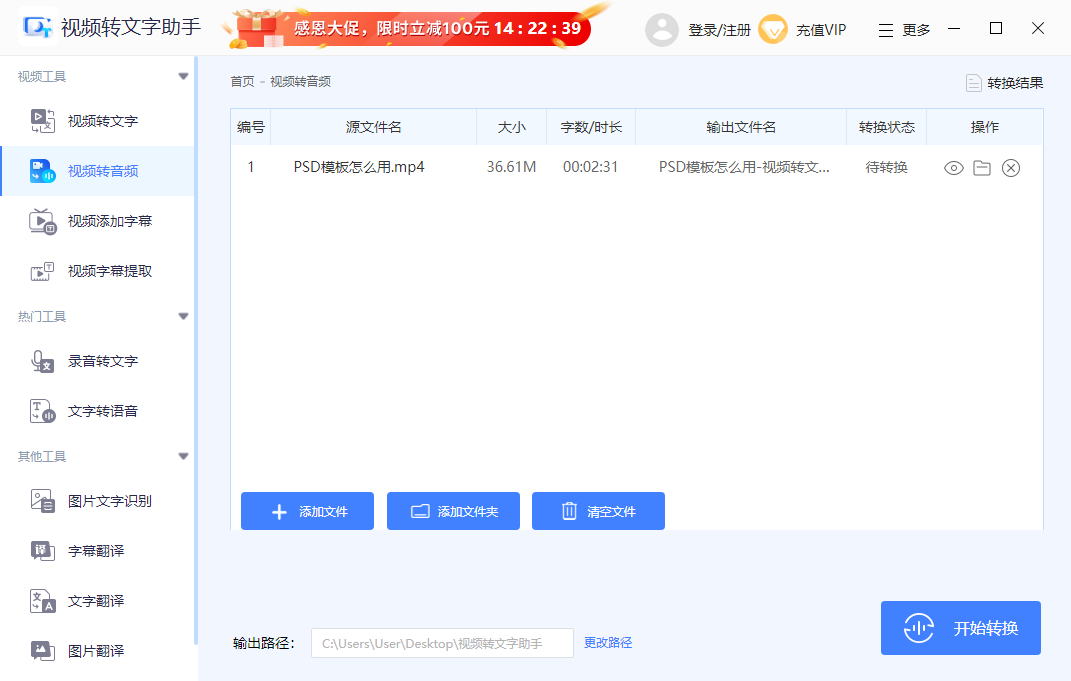Click the app logo next to 视频转文字助手
Image resolution: width=1071 pixels, height=681 pixels.
point(38,27)
